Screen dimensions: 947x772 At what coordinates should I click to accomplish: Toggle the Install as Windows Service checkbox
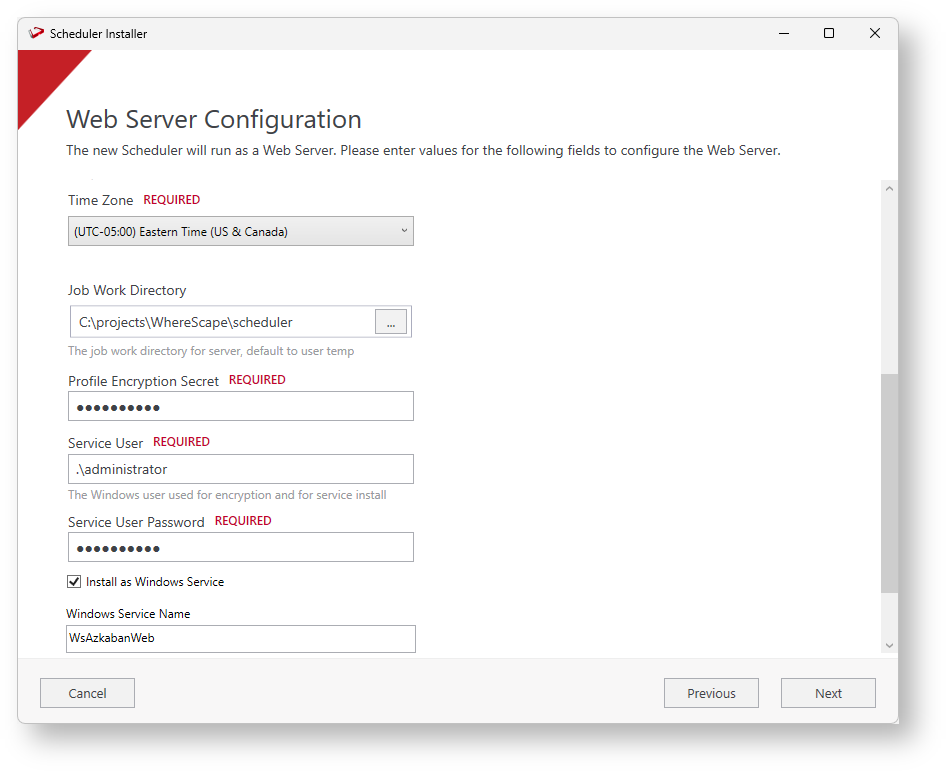[x=74, y=582]
